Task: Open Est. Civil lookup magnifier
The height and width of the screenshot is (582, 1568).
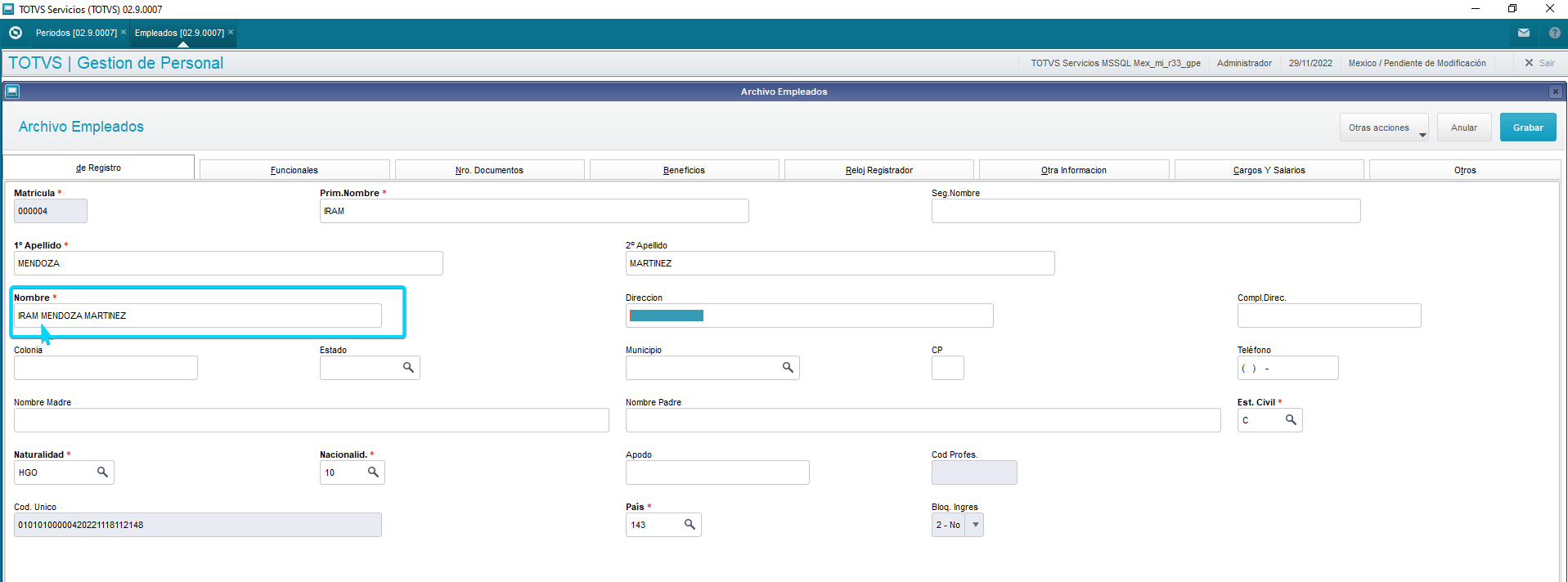Action: click(1291, 420)
